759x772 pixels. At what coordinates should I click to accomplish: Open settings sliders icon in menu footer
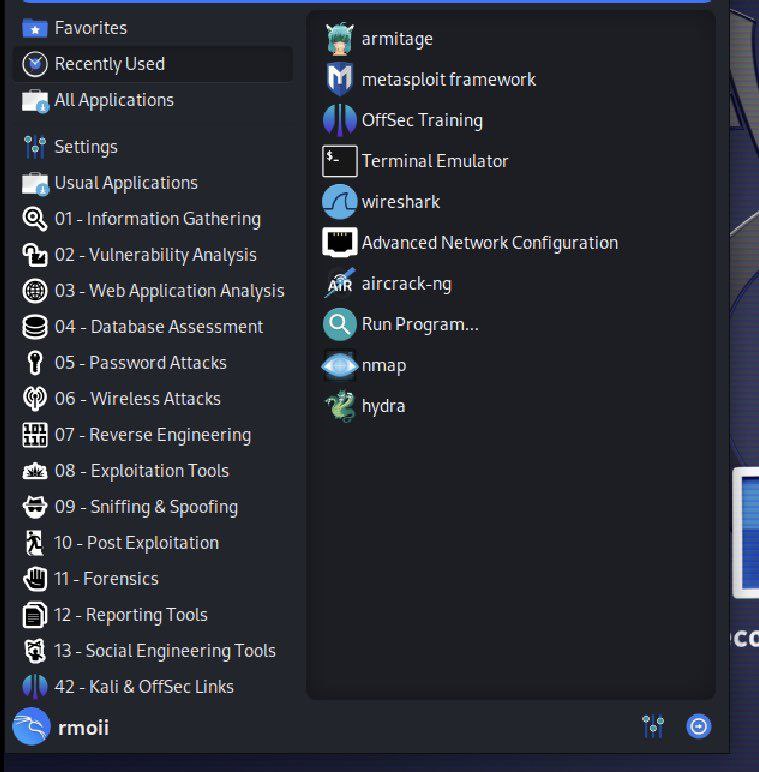(653, 726)
